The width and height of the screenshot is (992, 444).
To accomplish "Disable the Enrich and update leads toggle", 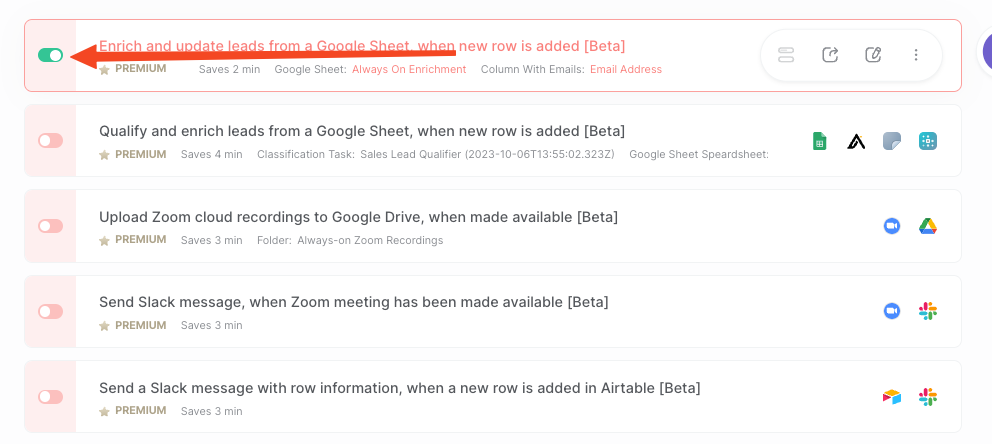I will 51,55.
